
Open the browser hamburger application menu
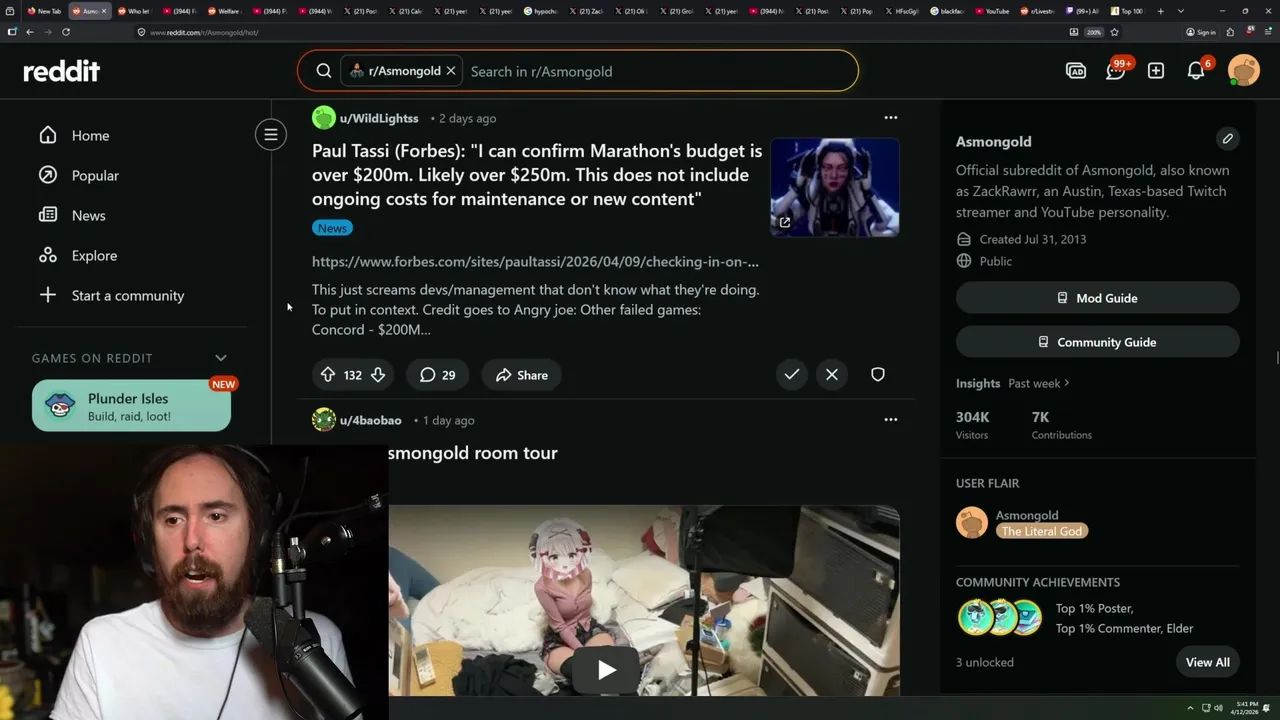[1266, 32]
